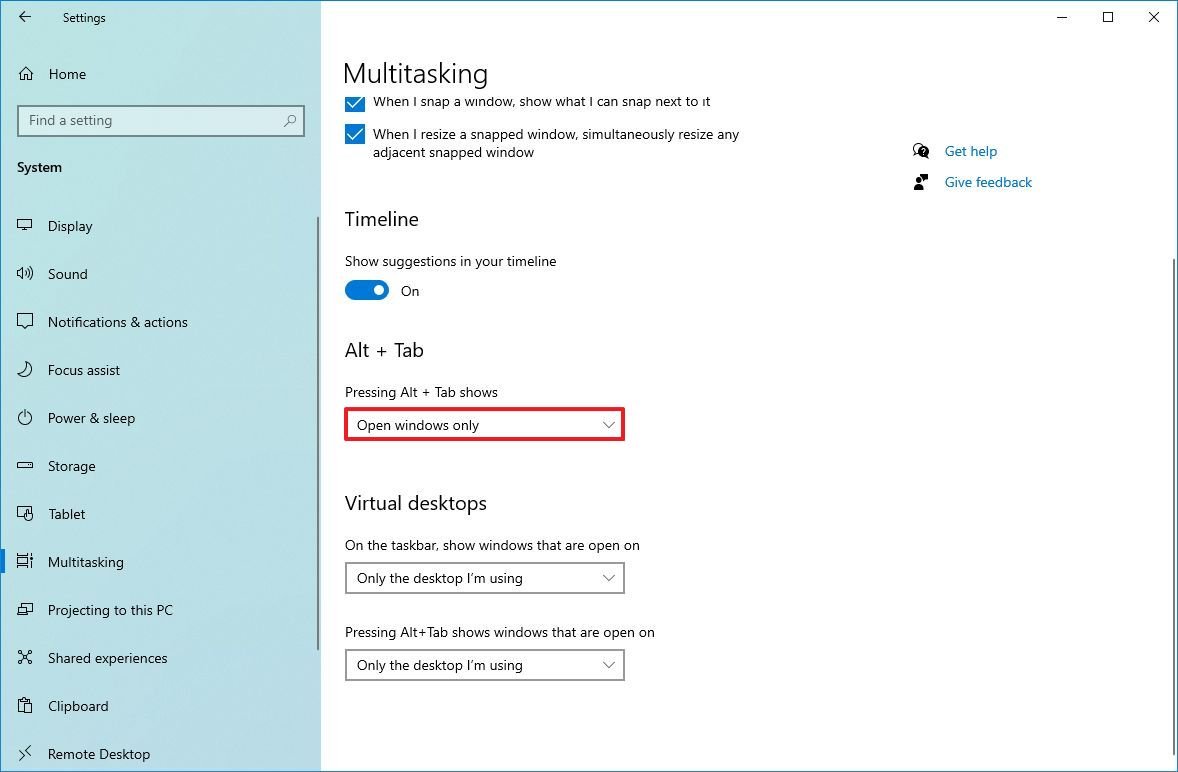
Task: Click the Find a setting search box
Action: [161, 121]
